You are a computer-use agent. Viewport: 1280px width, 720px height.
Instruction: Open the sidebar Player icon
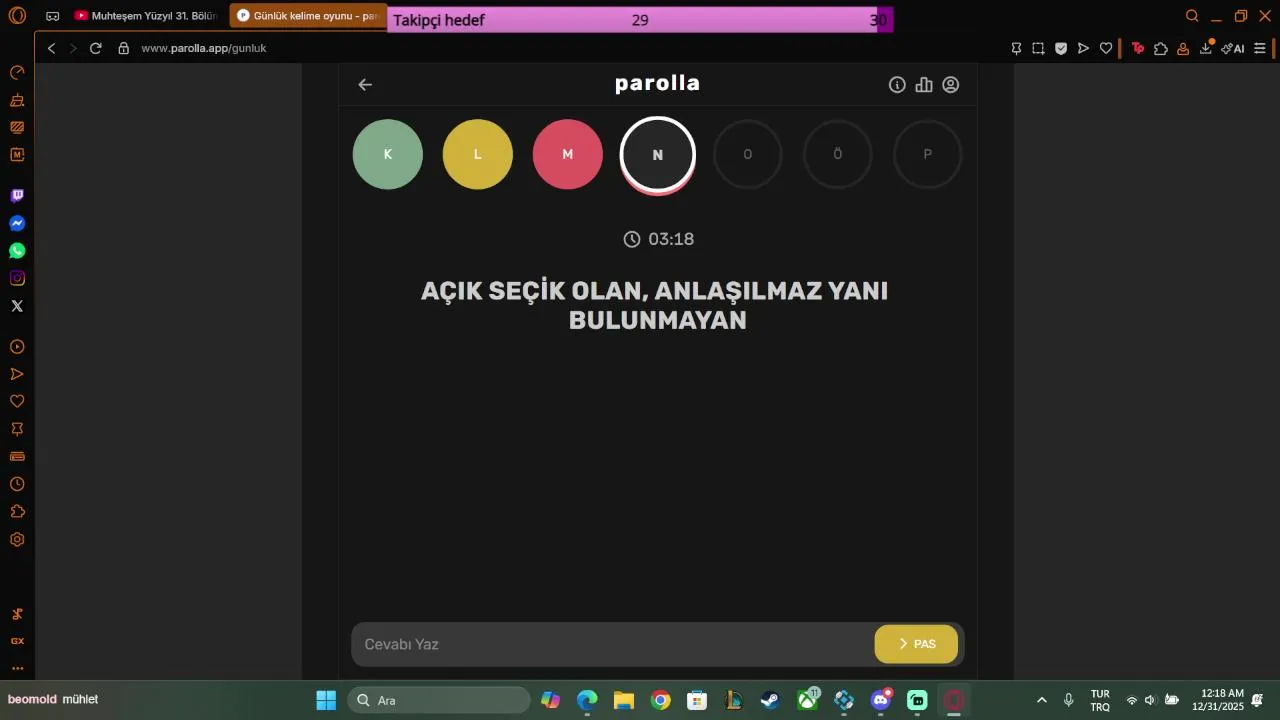17,347
